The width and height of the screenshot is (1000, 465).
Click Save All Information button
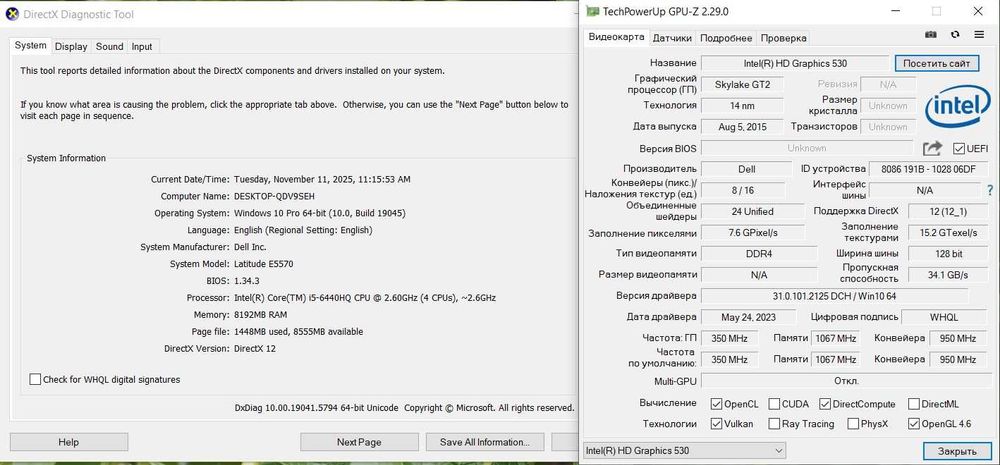pos(485,442)
